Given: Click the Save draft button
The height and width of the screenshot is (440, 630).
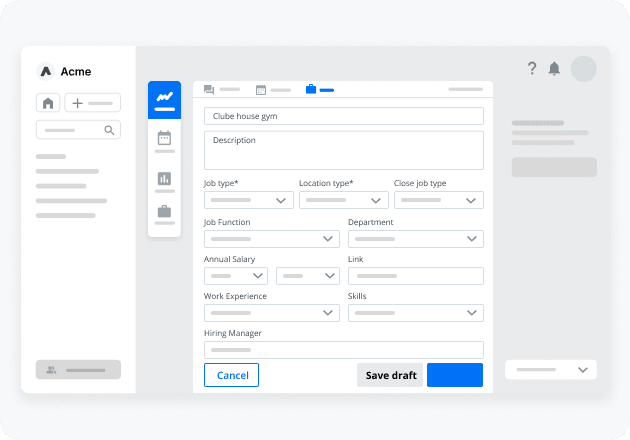Looking at the screenshot, I should click(390, 375).
